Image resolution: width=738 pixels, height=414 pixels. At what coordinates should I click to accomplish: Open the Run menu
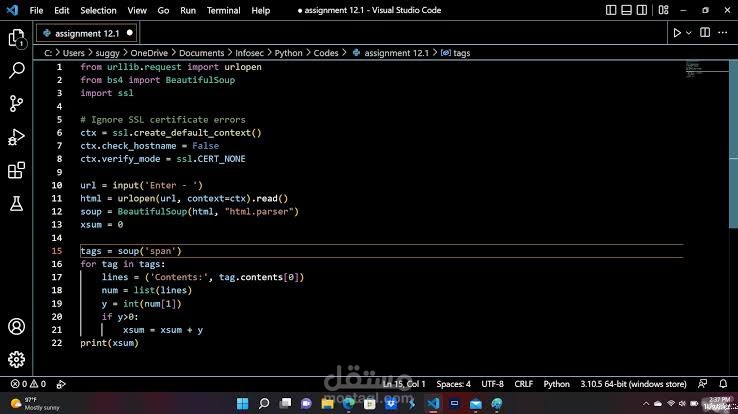pos(188,10)
